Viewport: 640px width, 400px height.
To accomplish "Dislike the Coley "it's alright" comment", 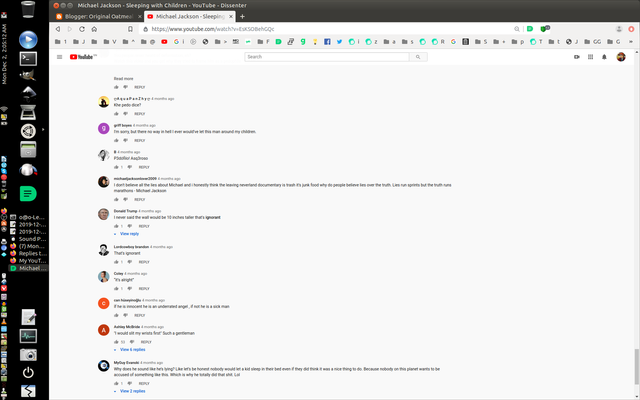I will pos(130,289).
